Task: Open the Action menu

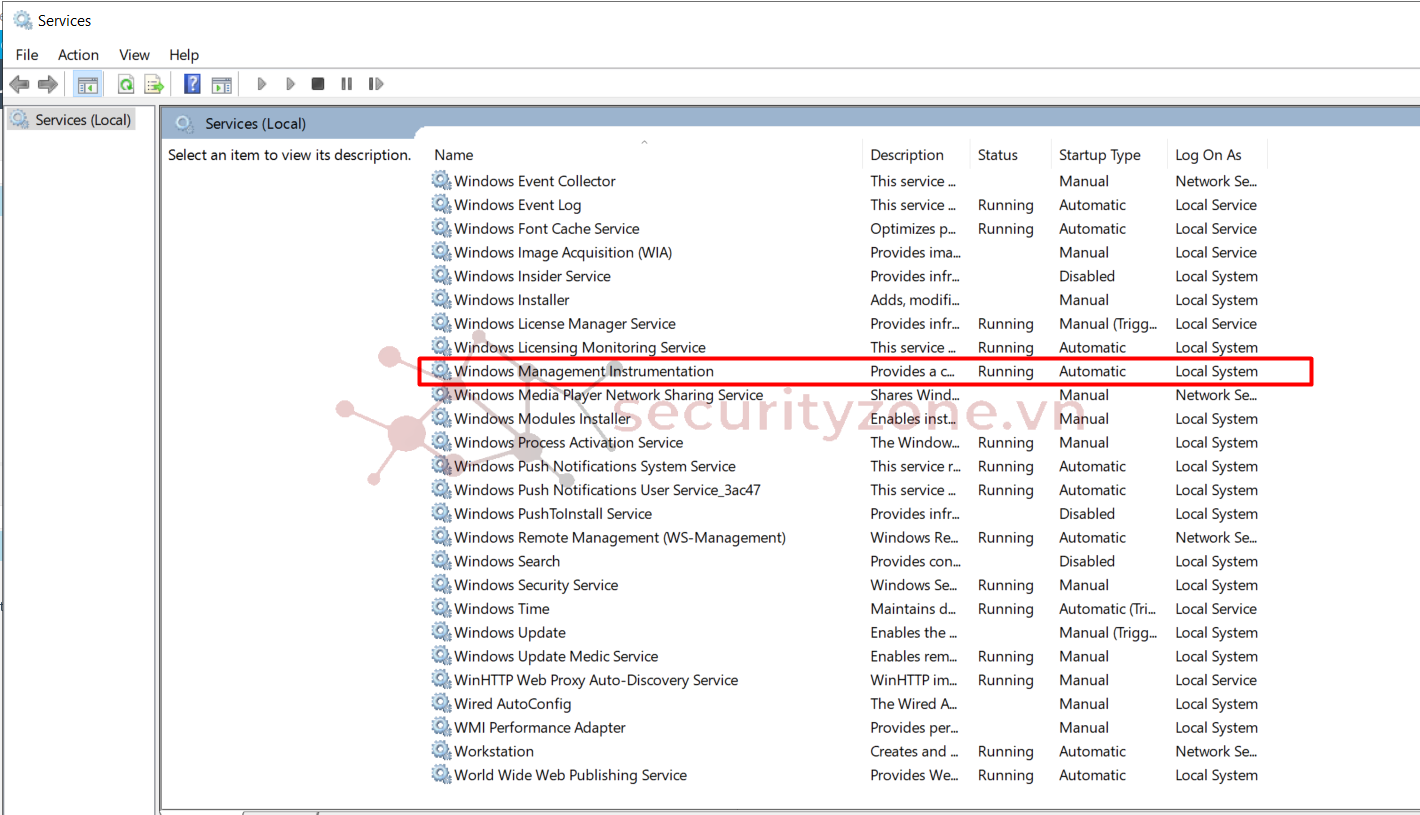Action: tap(78, 55)
